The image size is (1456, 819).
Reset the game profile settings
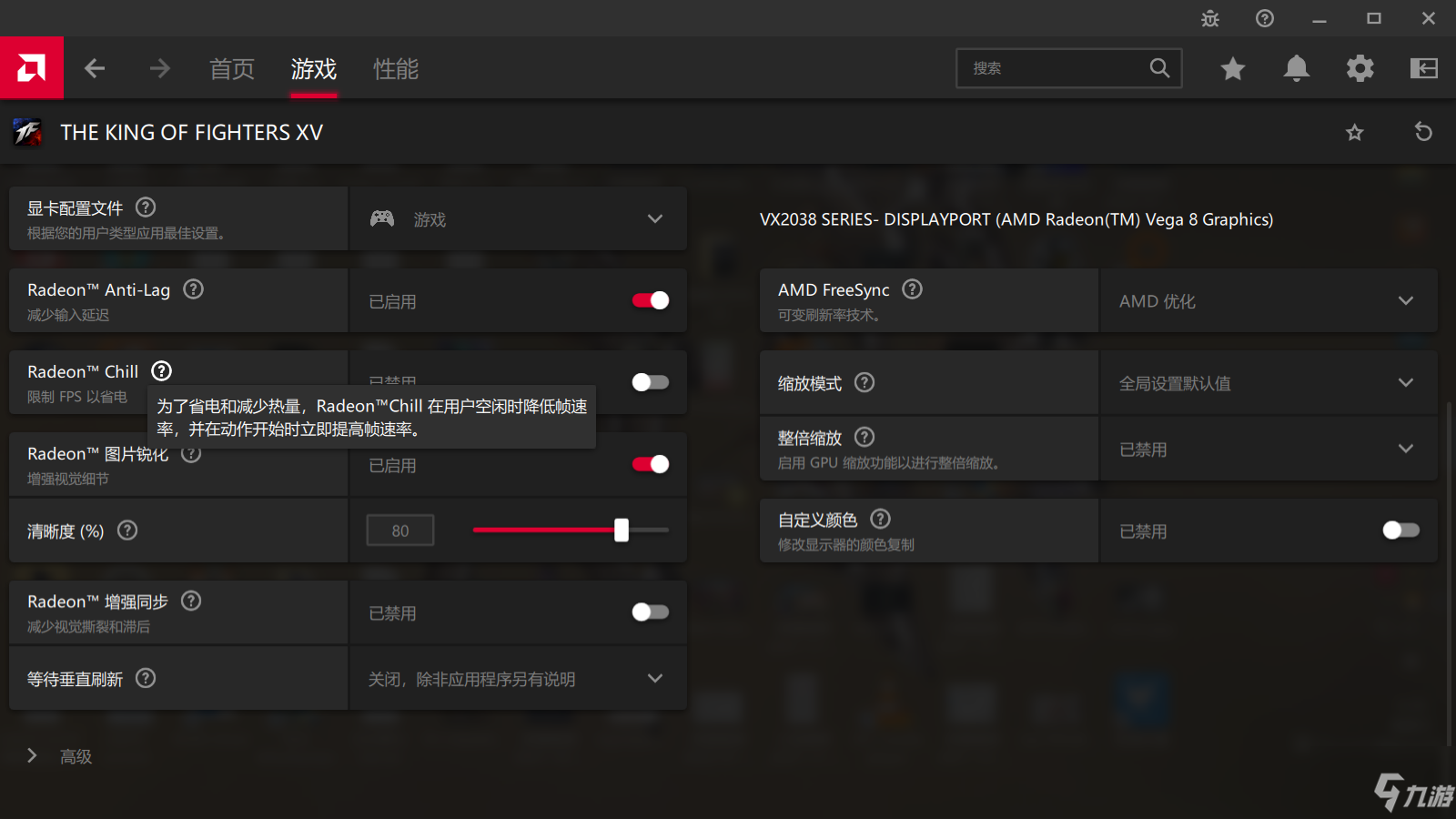1424,132
